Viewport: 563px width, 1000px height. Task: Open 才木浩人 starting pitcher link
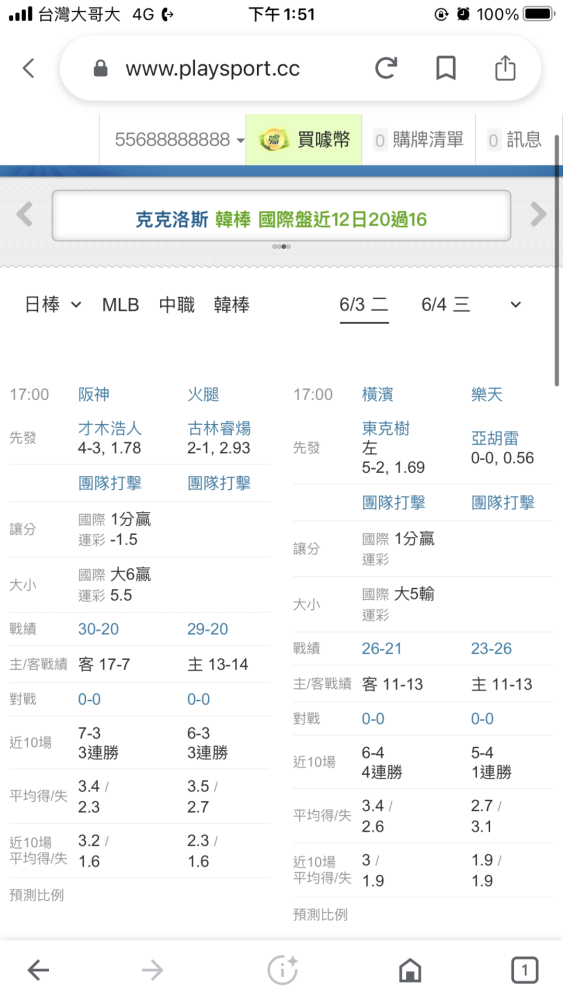click(x=110, y=428)
